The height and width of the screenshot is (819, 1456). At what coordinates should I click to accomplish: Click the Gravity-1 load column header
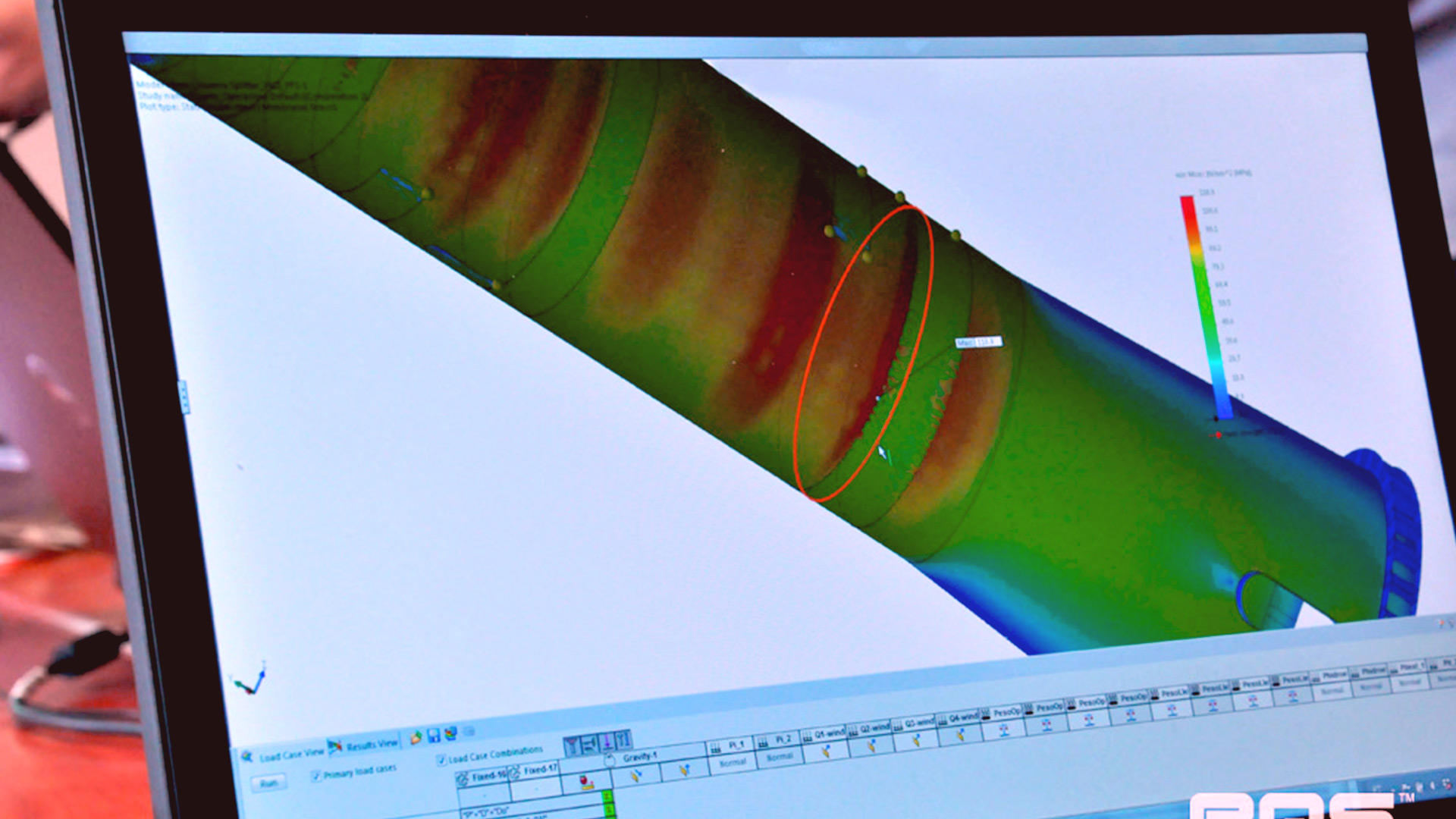click(639, 757)
